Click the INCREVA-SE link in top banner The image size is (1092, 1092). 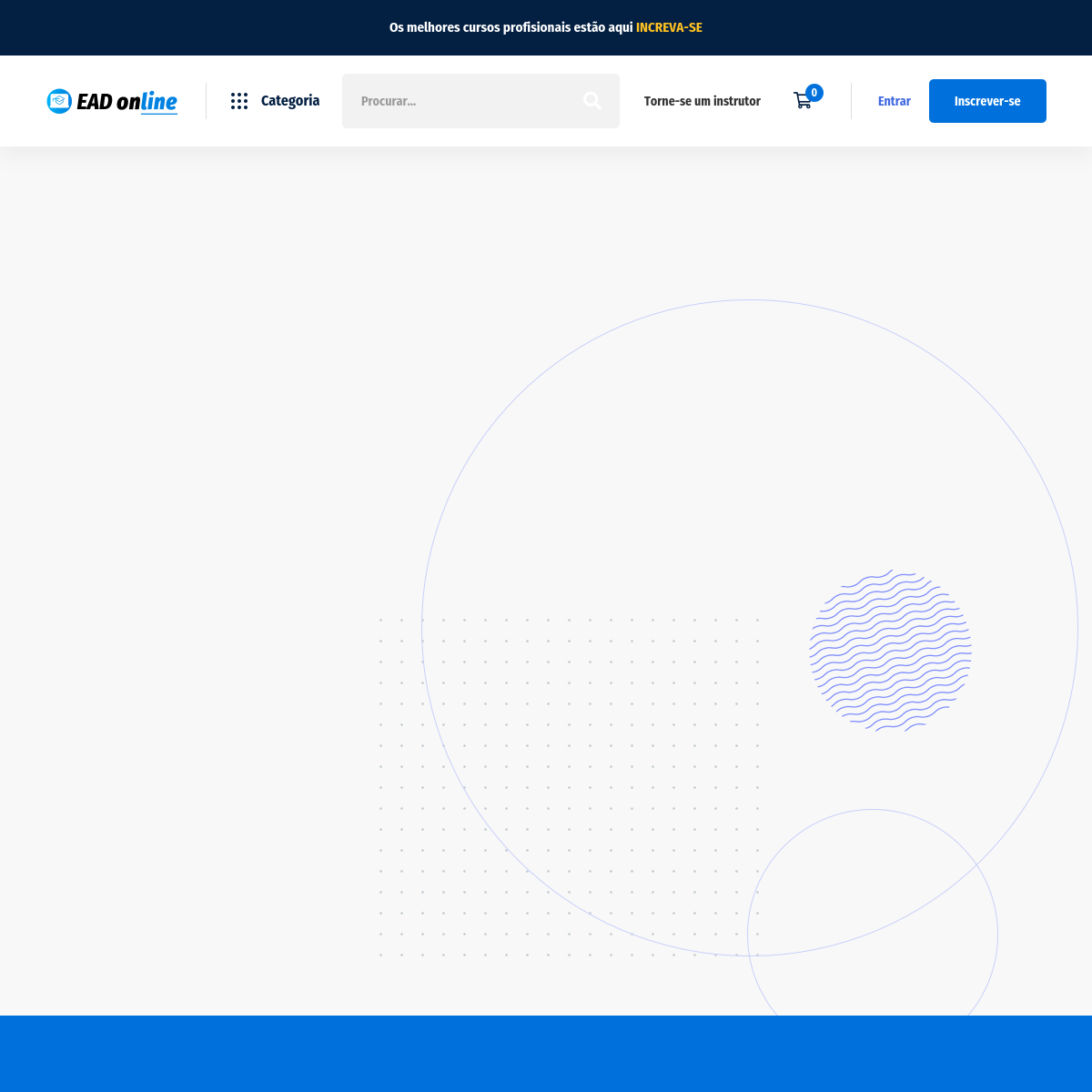(669, 27)
